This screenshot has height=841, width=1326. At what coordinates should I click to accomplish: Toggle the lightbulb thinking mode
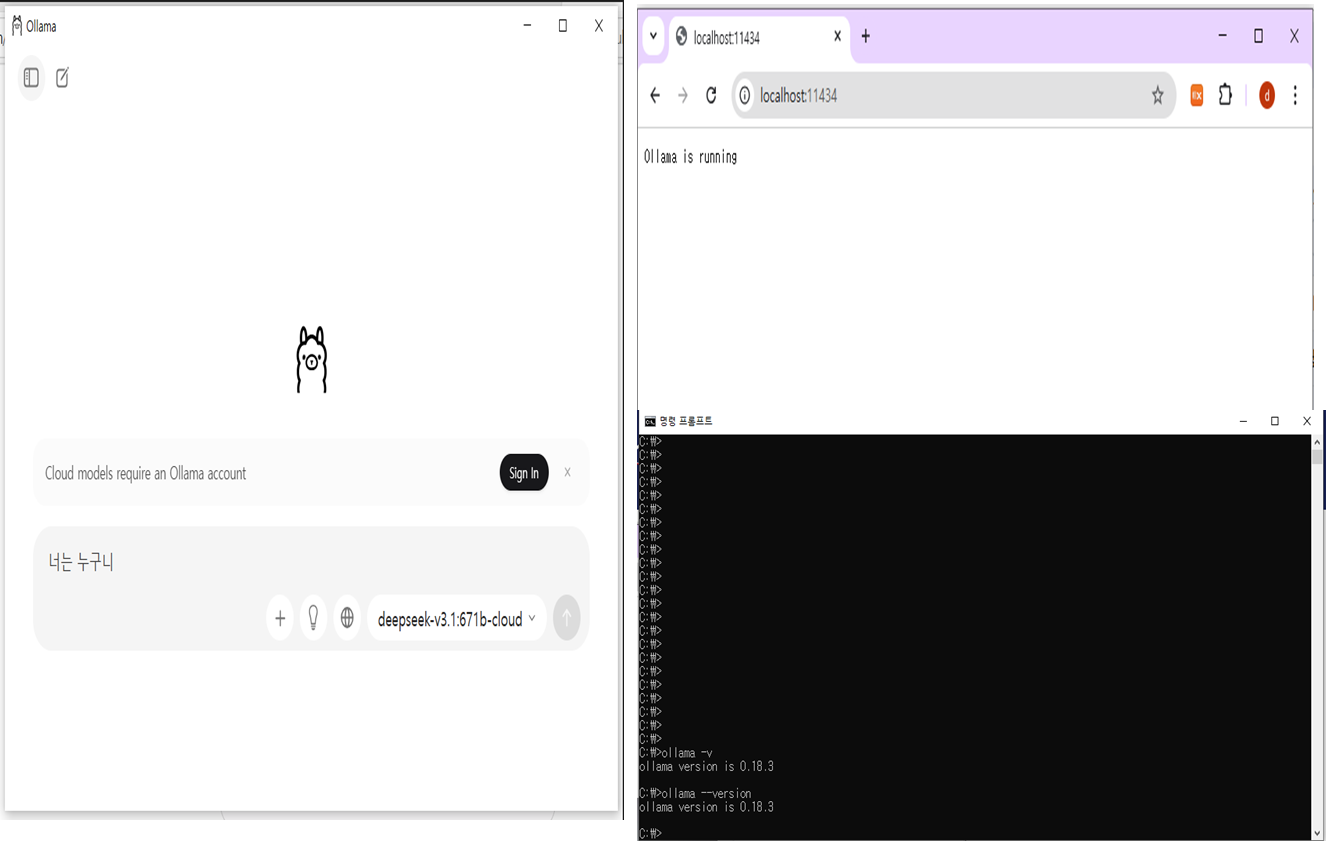(x=313, y=618)
